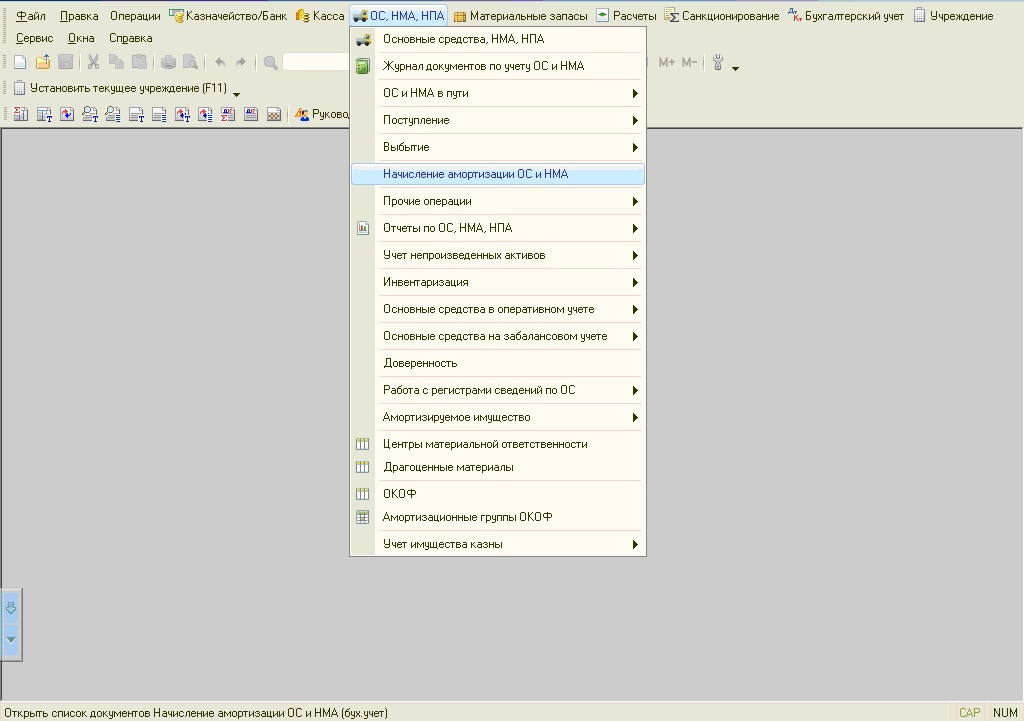Click the redo arrow icon
The height and width of the screenshot is (721, 1024).
(x=241, y=63)
